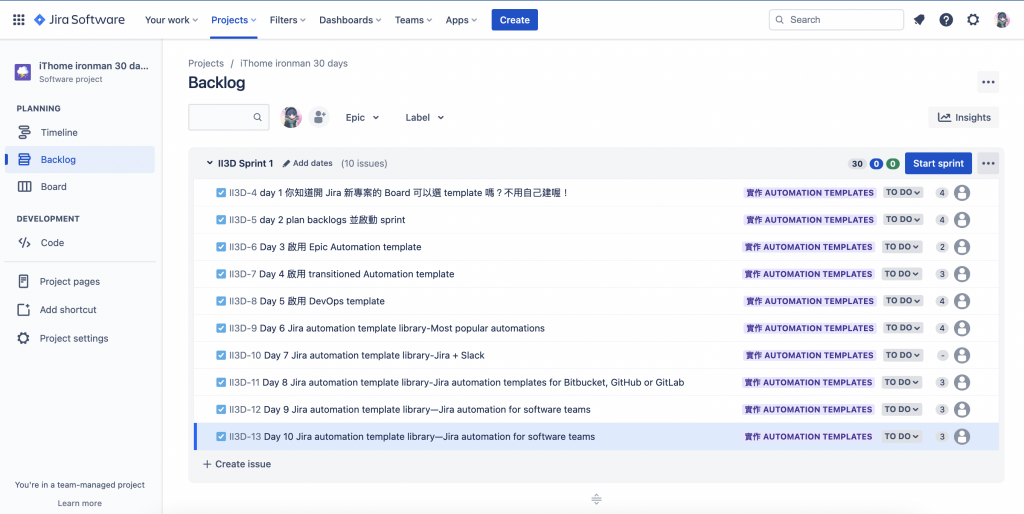This screenshot has width=1024, height=514.
Task: Click the task type icon of II3D-5
Action: (221, 220)
